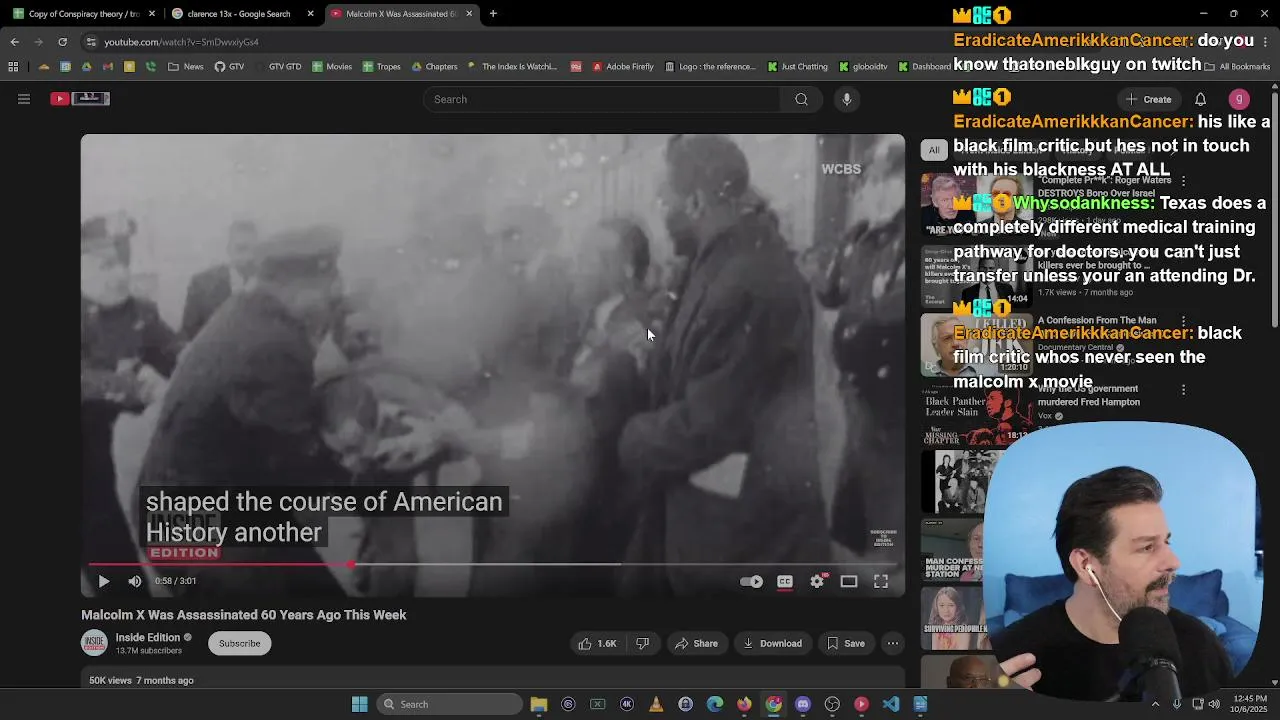Open the GTV GTD bookmark
Screen dimensions: 1280x720
278,67
